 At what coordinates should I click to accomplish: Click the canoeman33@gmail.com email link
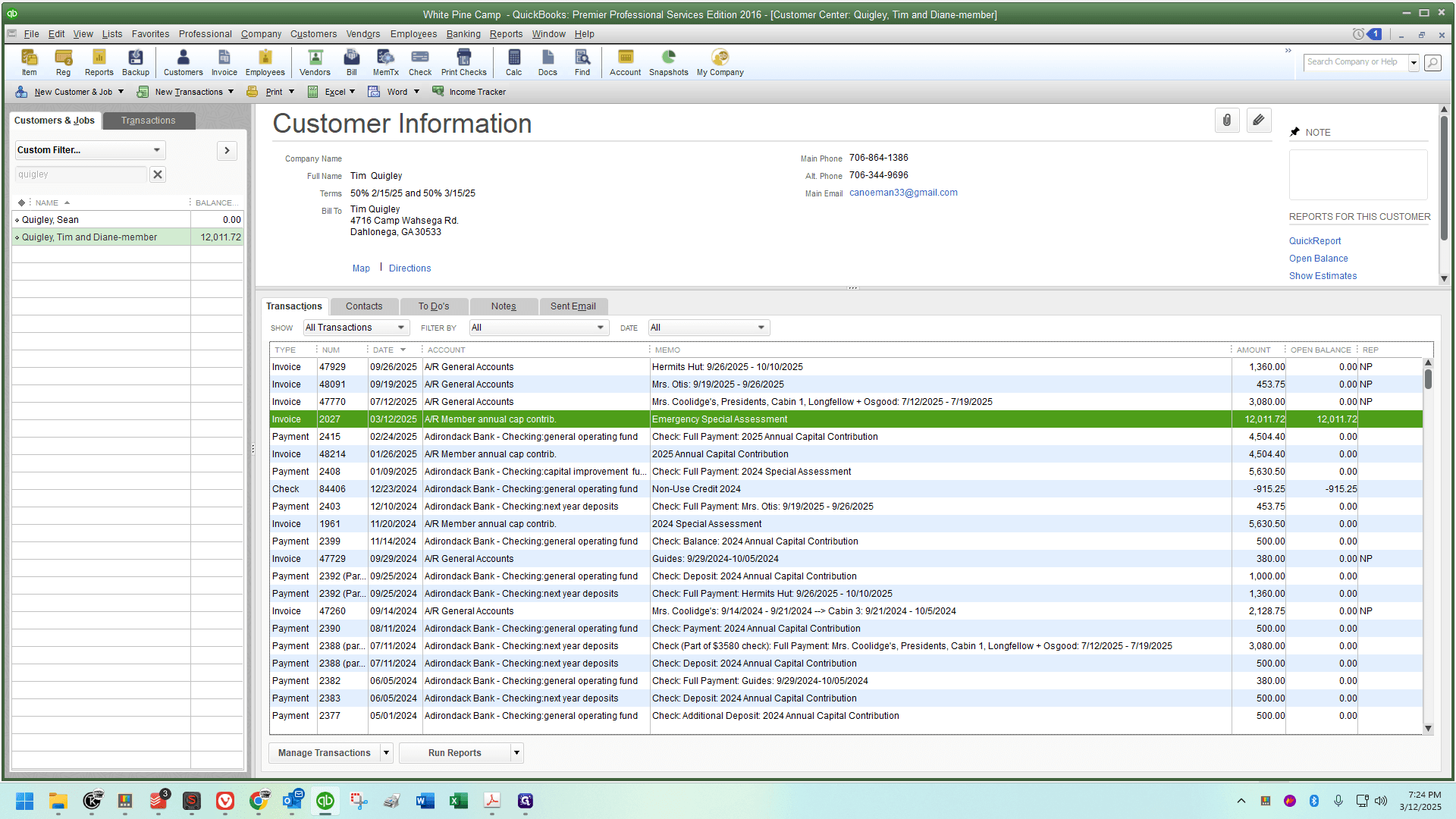coord(903,193)
